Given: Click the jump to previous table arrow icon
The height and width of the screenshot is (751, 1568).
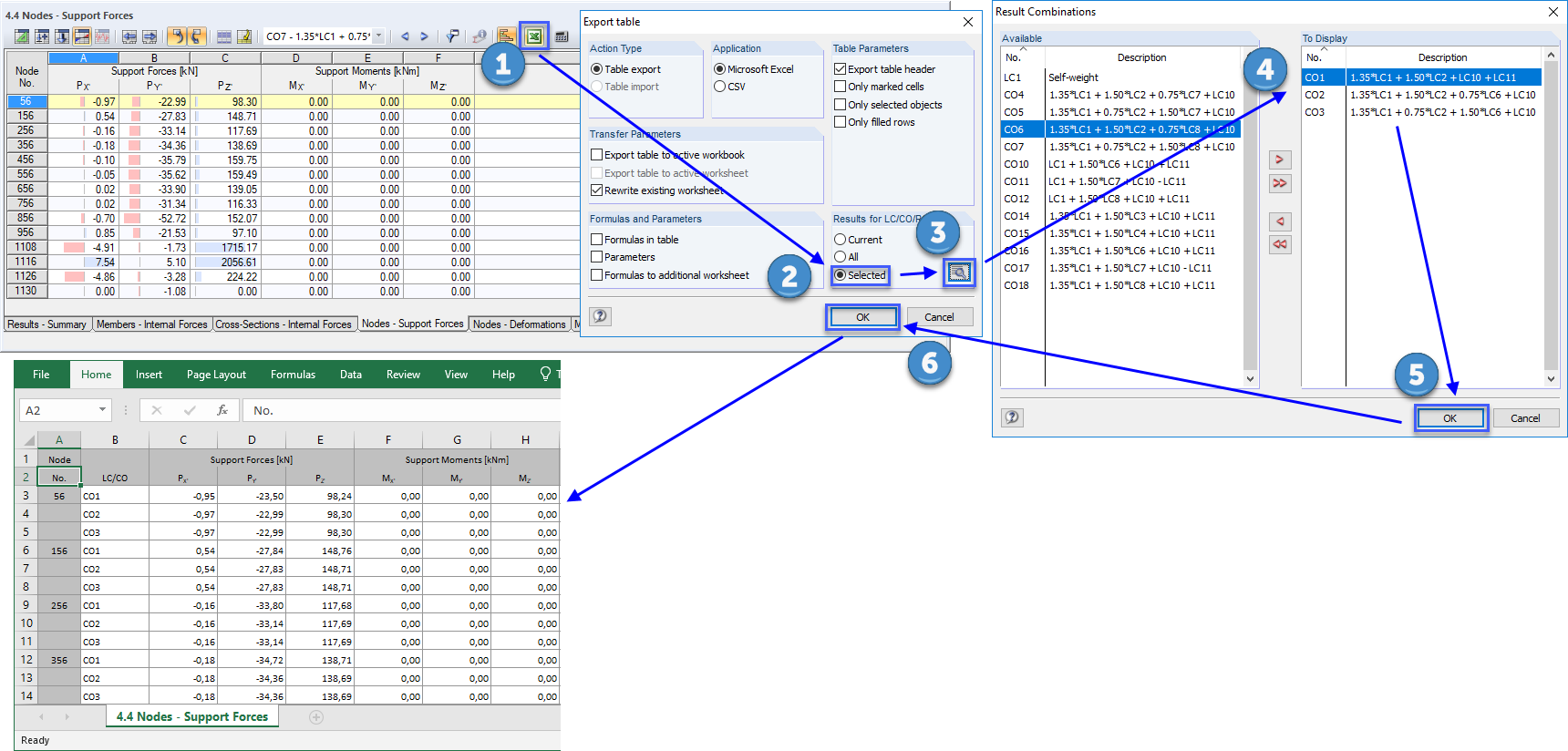Looking at the screenshot, I should point(129,36).
